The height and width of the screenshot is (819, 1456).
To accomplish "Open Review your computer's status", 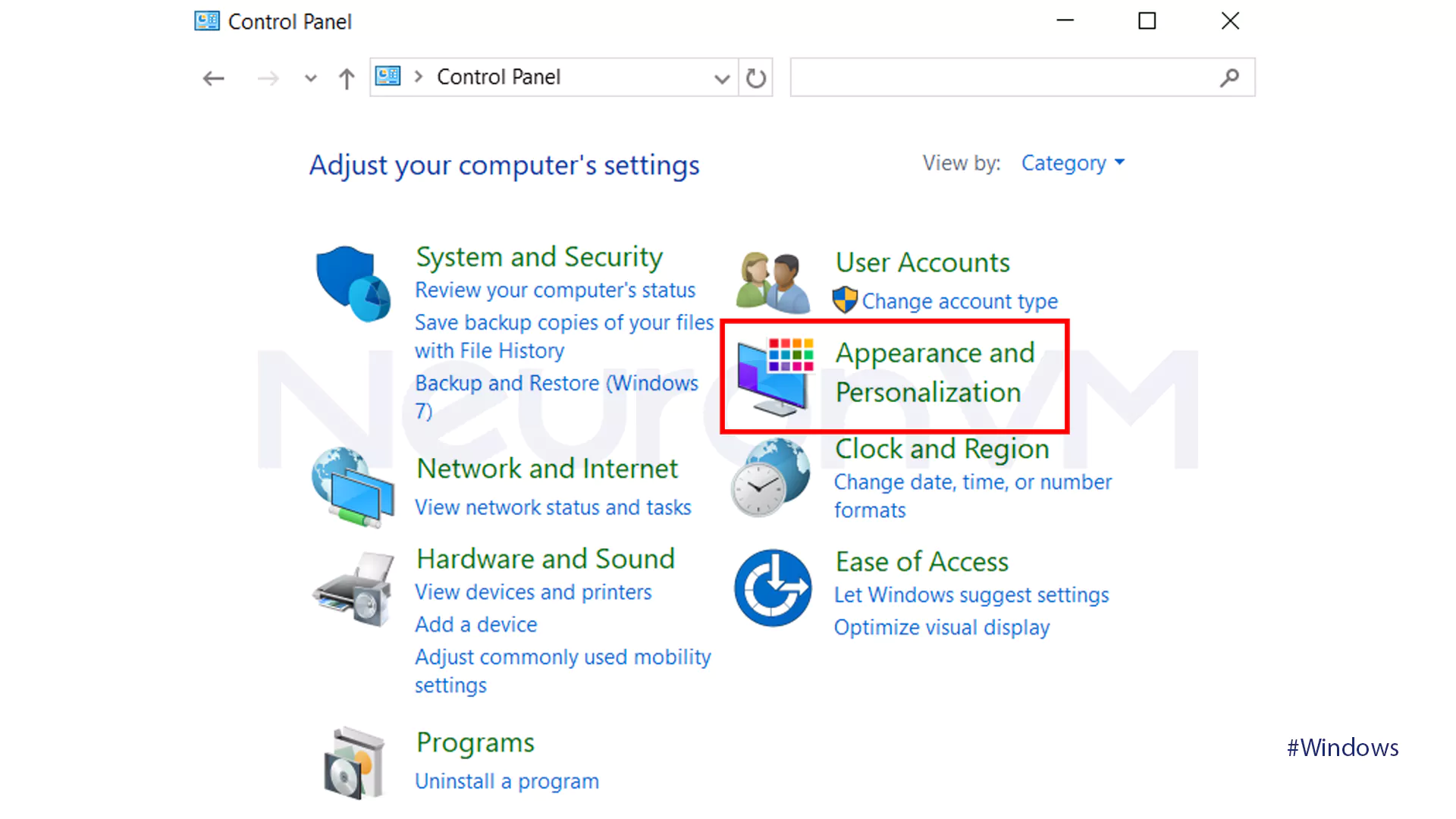I will click(x=555, y=290).
